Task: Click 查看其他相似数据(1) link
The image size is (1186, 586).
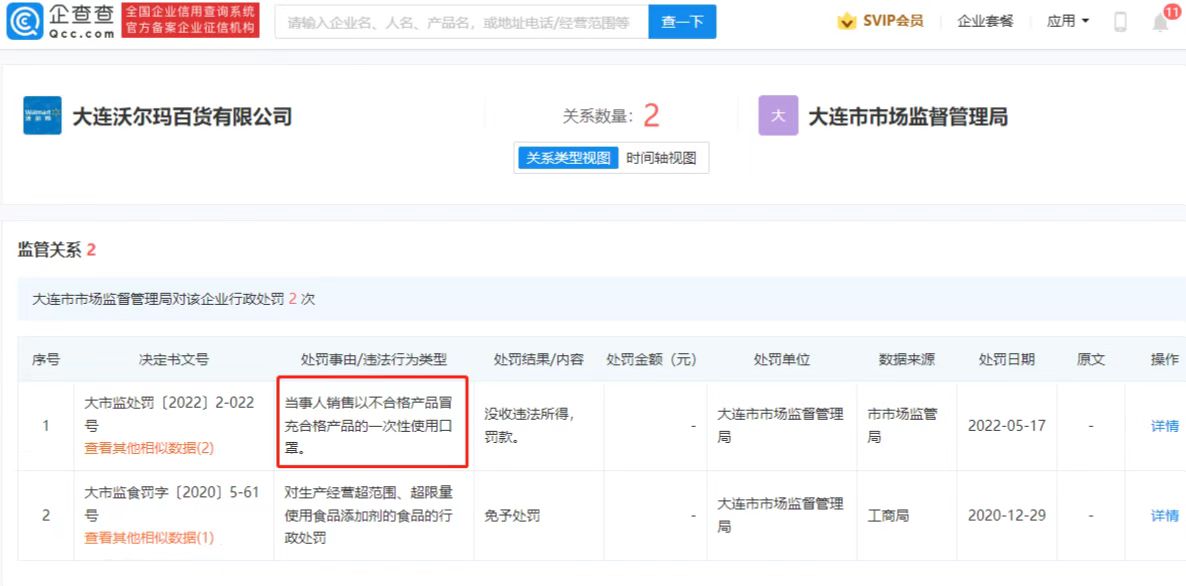Action: [149, 538]
